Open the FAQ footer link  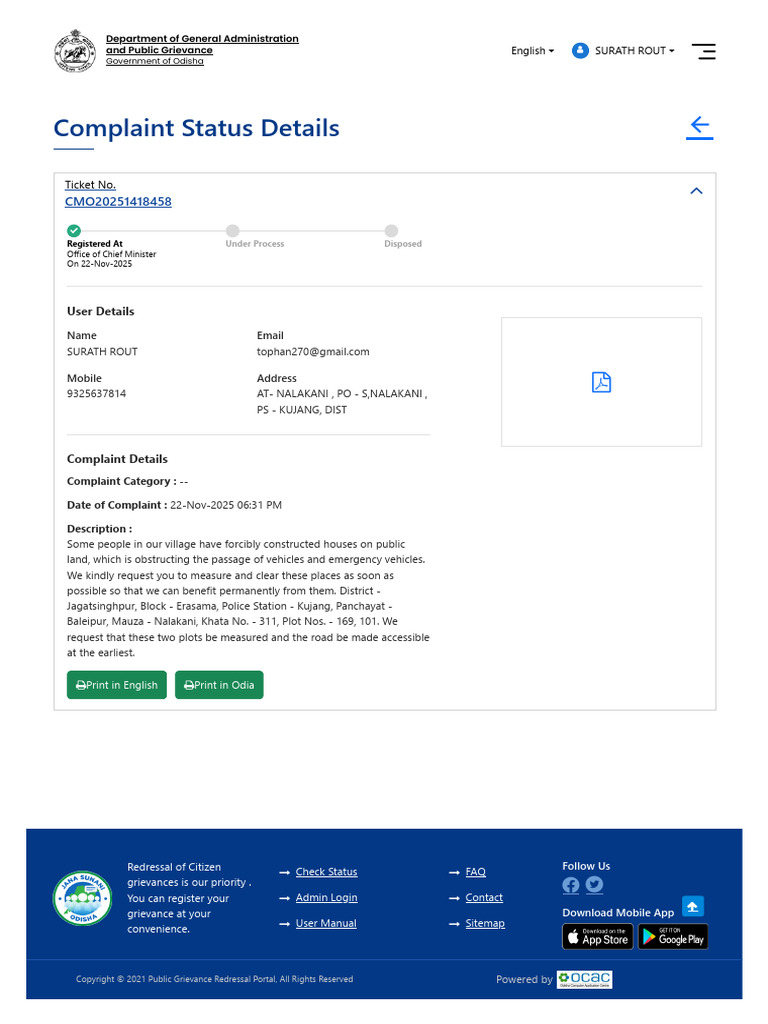[x=475, y=872]
